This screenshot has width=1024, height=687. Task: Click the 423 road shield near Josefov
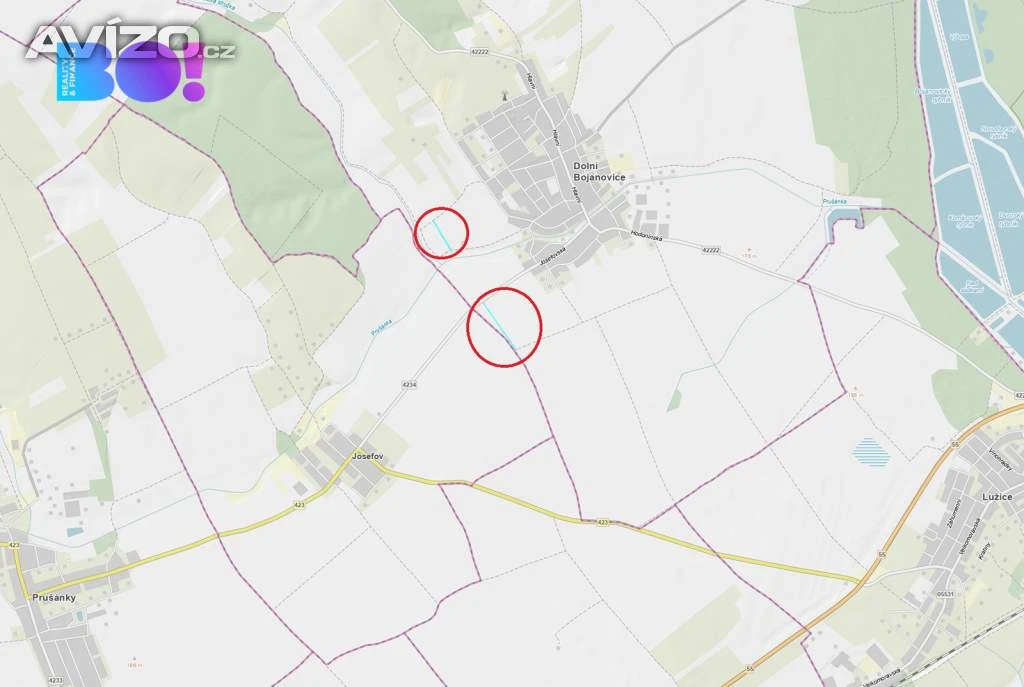click(x=299, y=505)
